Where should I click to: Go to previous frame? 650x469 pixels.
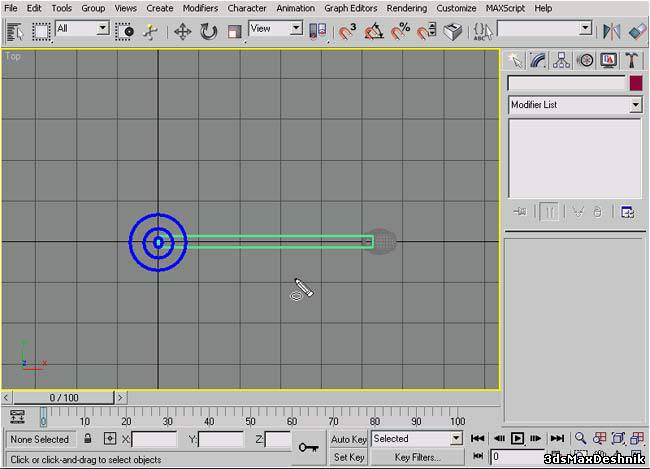tap(500, 438)
